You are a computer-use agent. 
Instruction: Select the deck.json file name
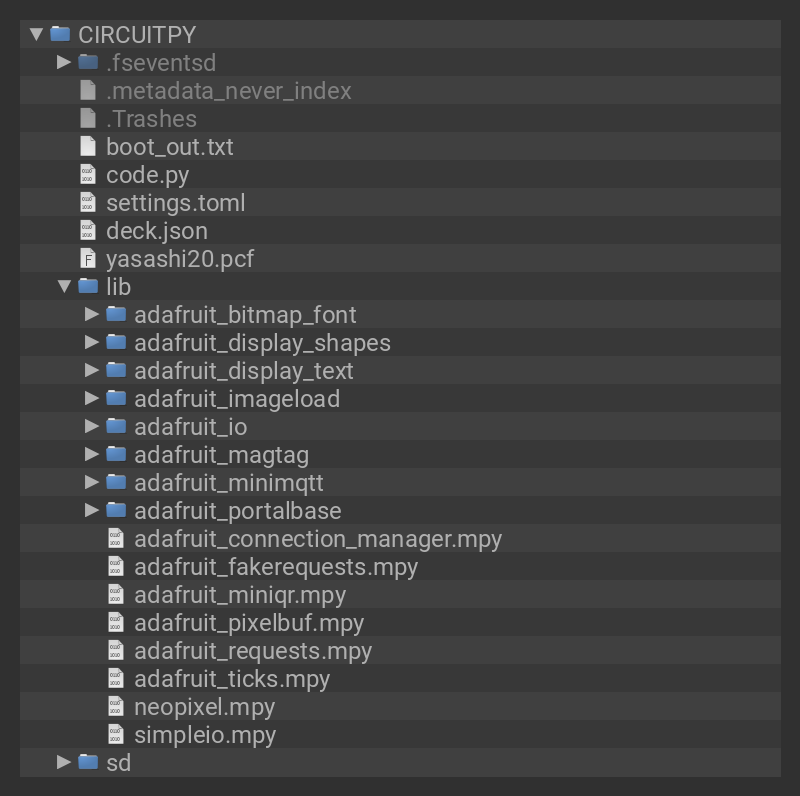pyautogui.click(x=157, y=231)
